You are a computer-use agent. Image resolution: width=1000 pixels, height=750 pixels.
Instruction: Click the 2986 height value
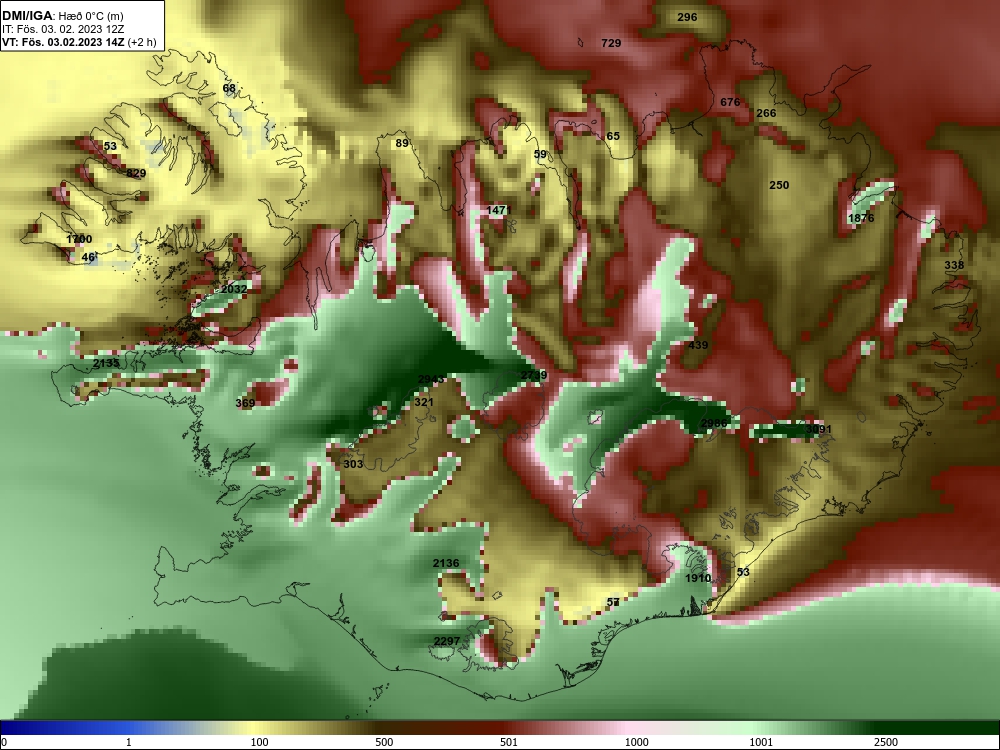714,423
